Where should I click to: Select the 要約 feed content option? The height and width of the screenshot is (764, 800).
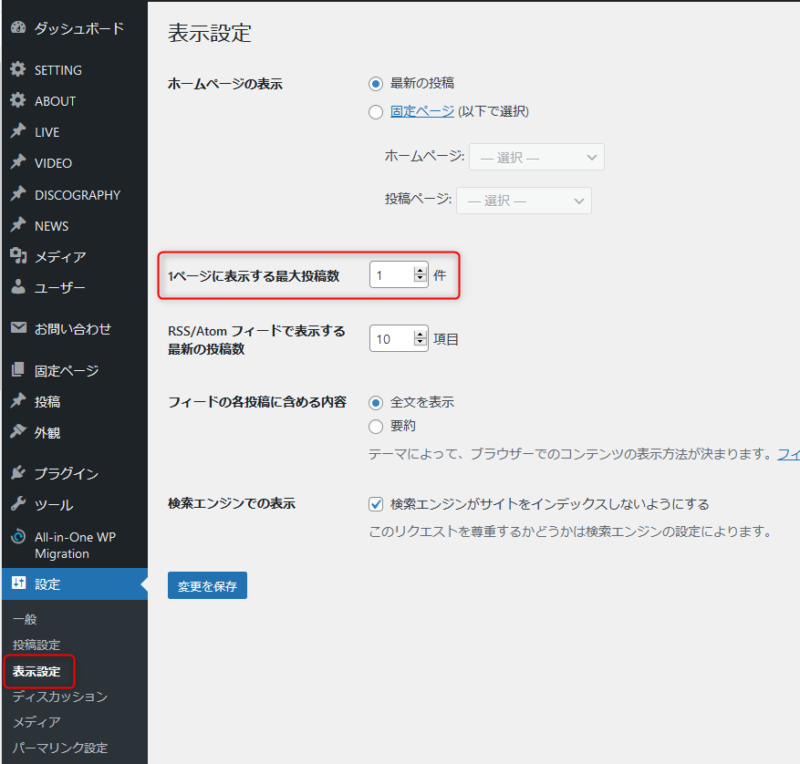click(x=376, y=427)
